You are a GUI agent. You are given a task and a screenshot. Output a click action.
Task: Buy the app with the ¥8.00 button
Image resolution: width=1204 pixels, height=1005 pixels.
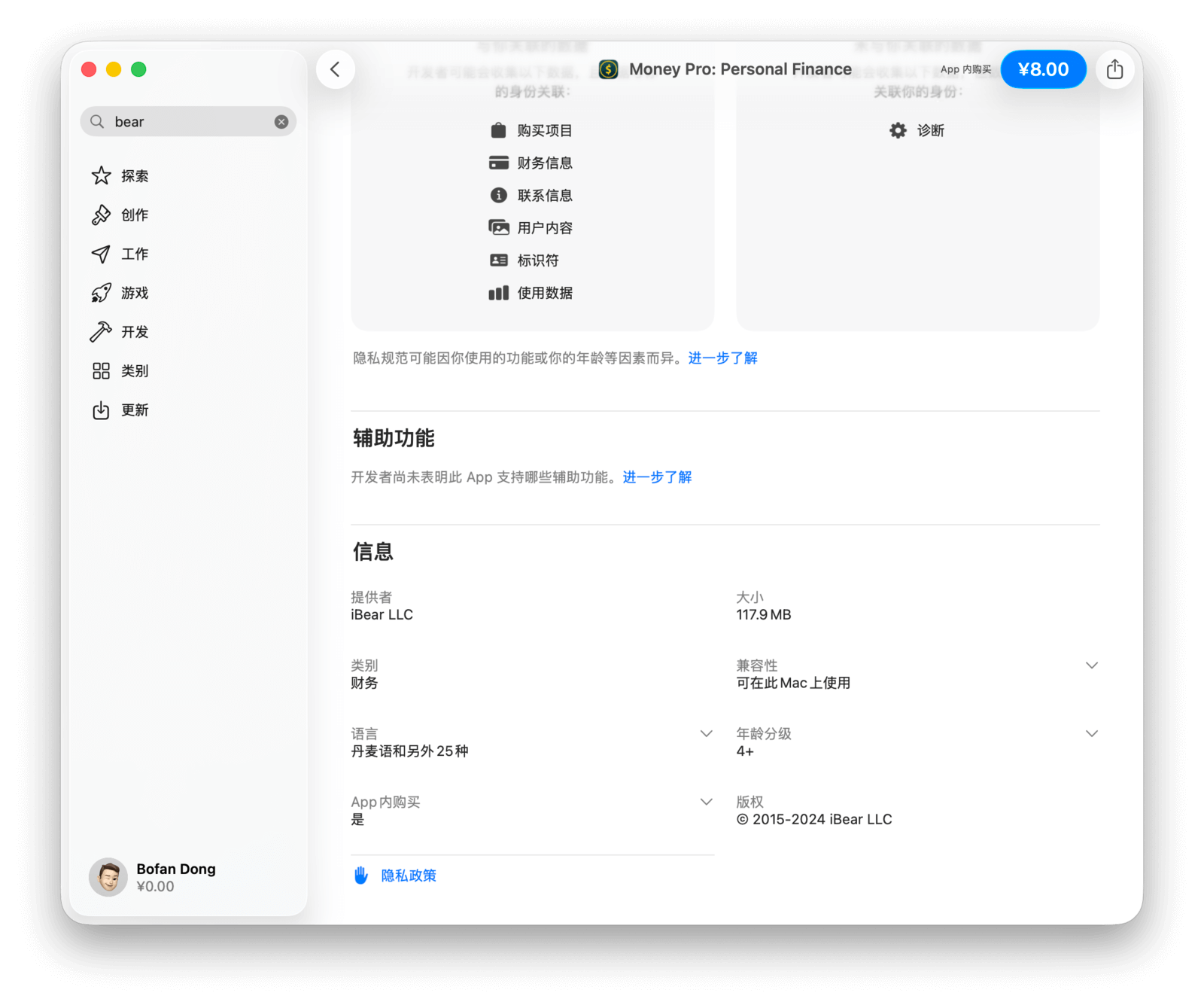(x=1042, y=69)
